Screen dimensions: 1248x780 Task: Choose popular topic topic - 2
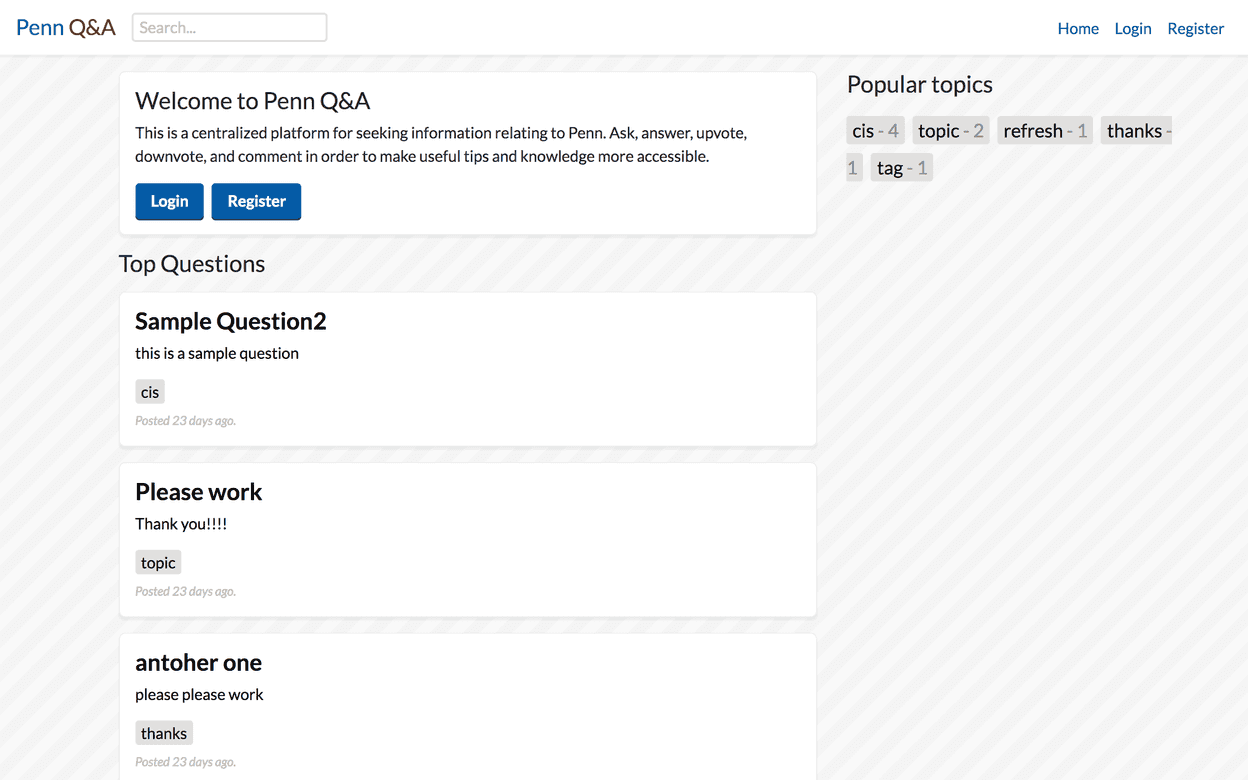pos(950,131)
